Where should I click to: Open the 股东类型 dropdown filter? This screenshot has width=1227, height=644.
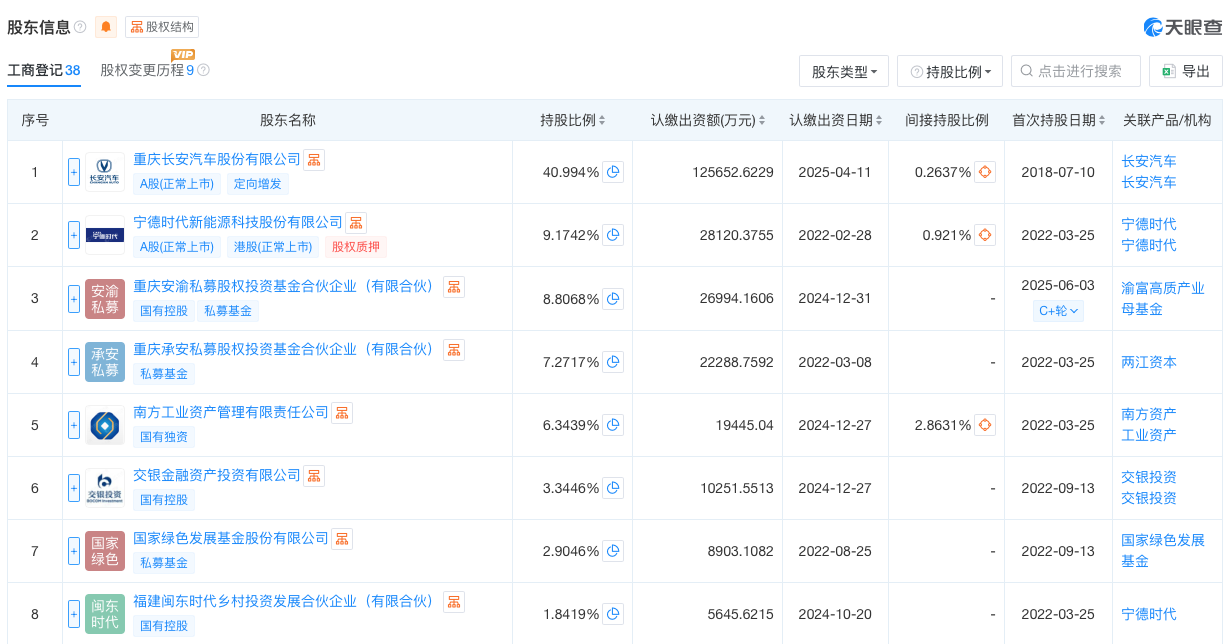[844, 71]
